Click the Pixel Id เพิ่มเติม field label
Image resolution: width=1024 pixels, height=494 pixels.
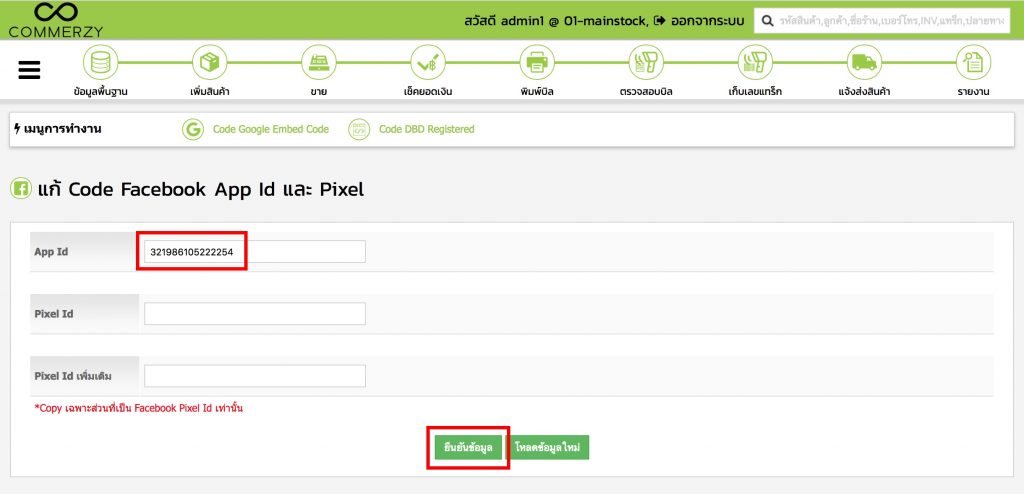(x=74, y=376)
